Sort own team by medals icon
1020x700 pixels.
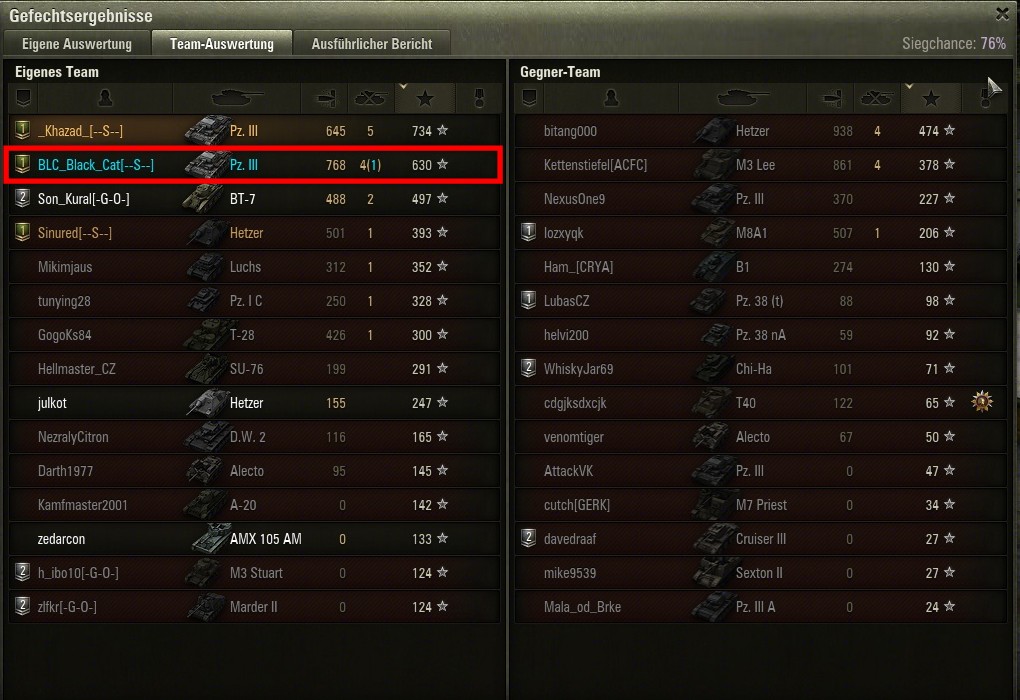pos(480,98)
